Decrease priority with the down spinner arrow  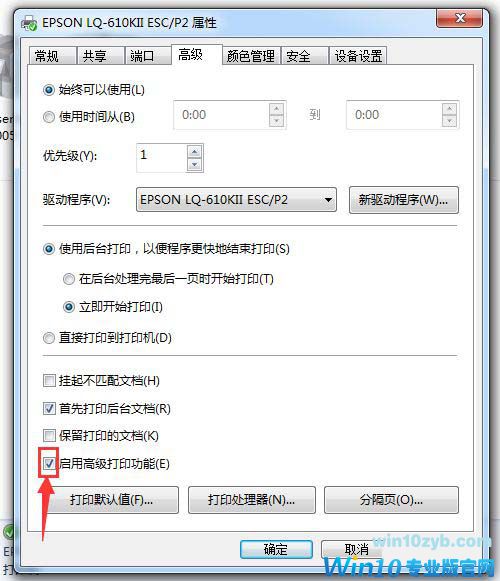195,165
